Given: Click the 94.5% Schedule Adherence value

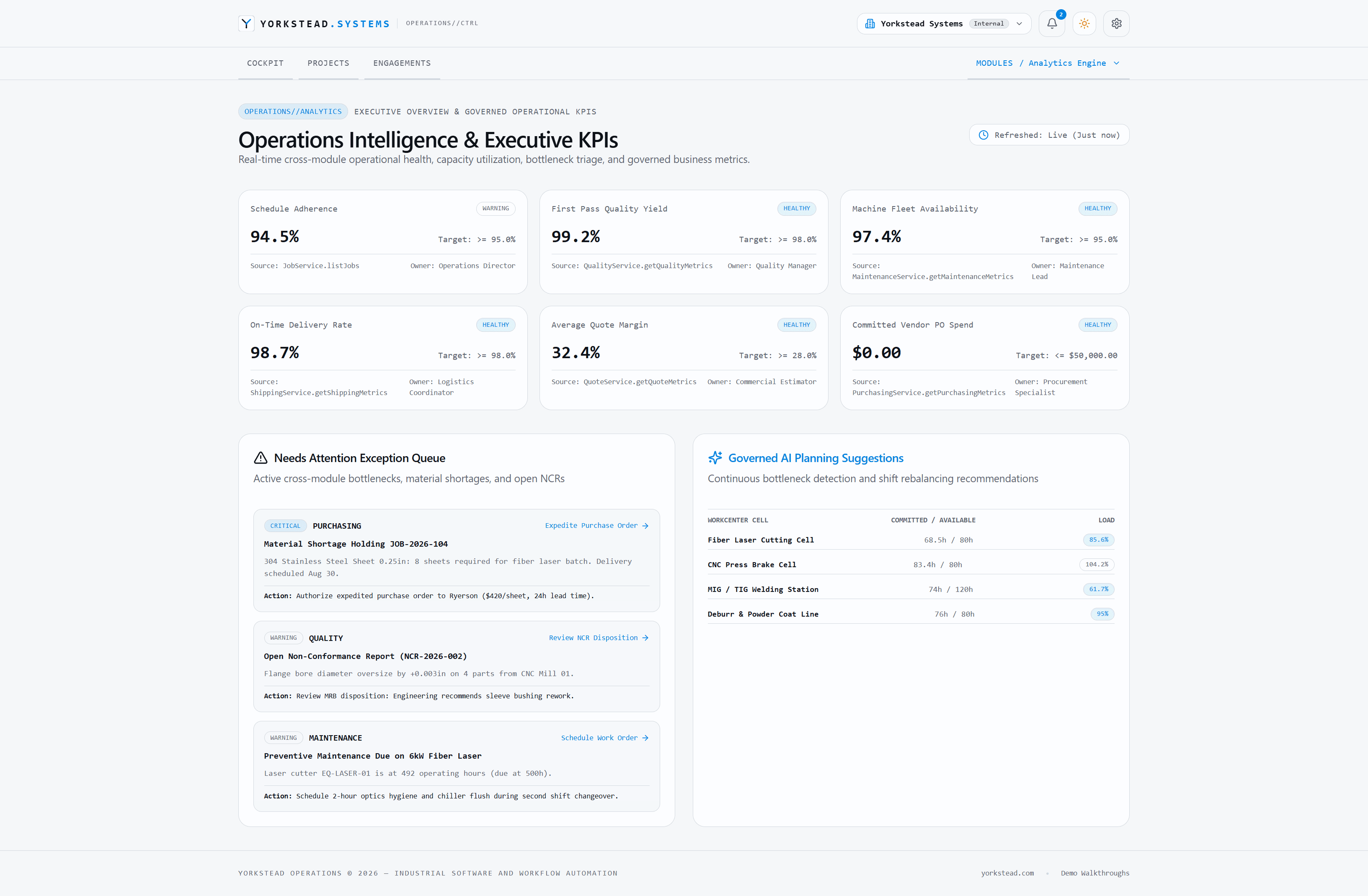Looking at the screenshot, I should 275,237.
